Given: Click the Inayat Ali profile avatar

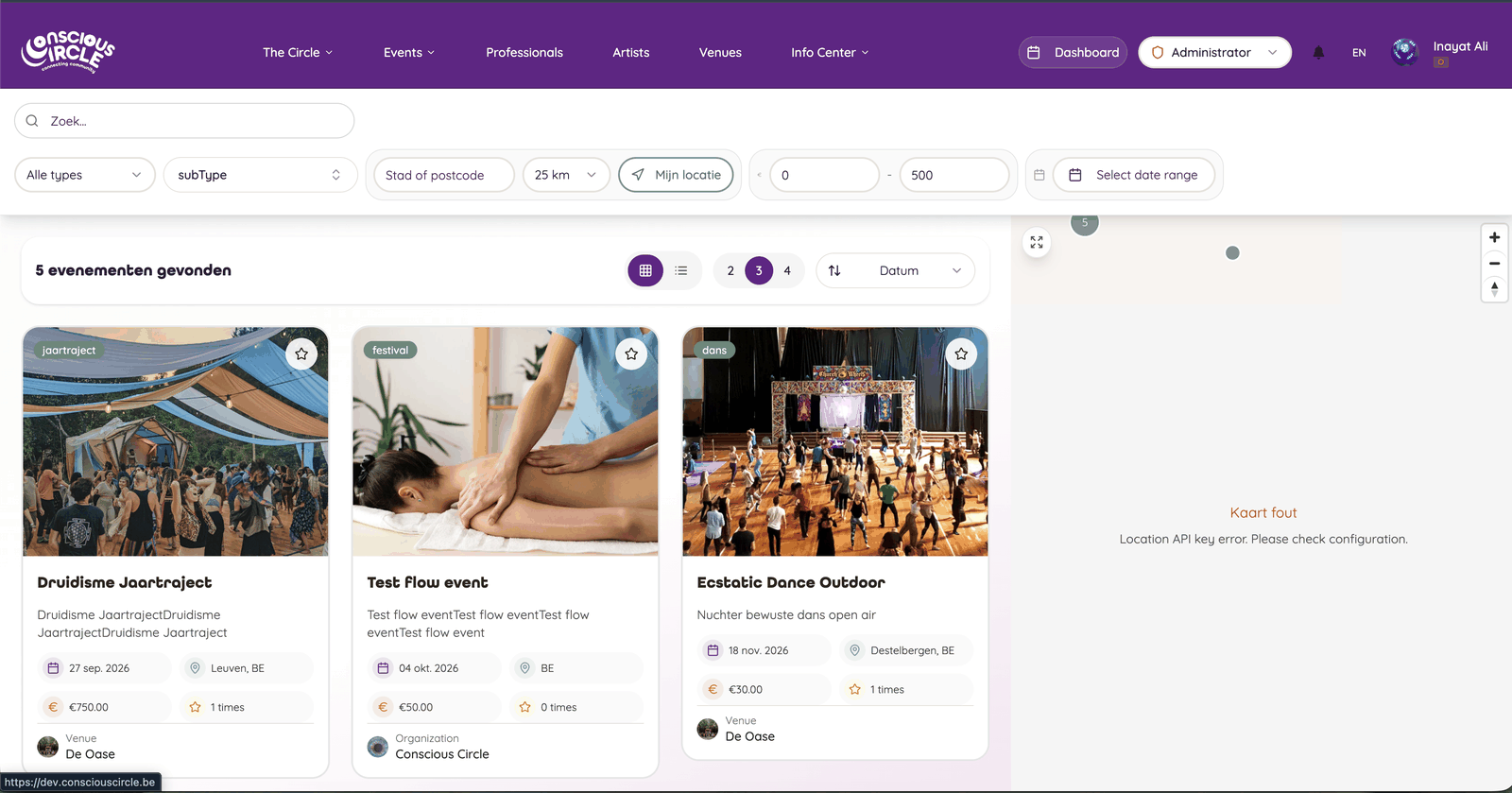Looking at the screenshot, I should coord(1405,52).
